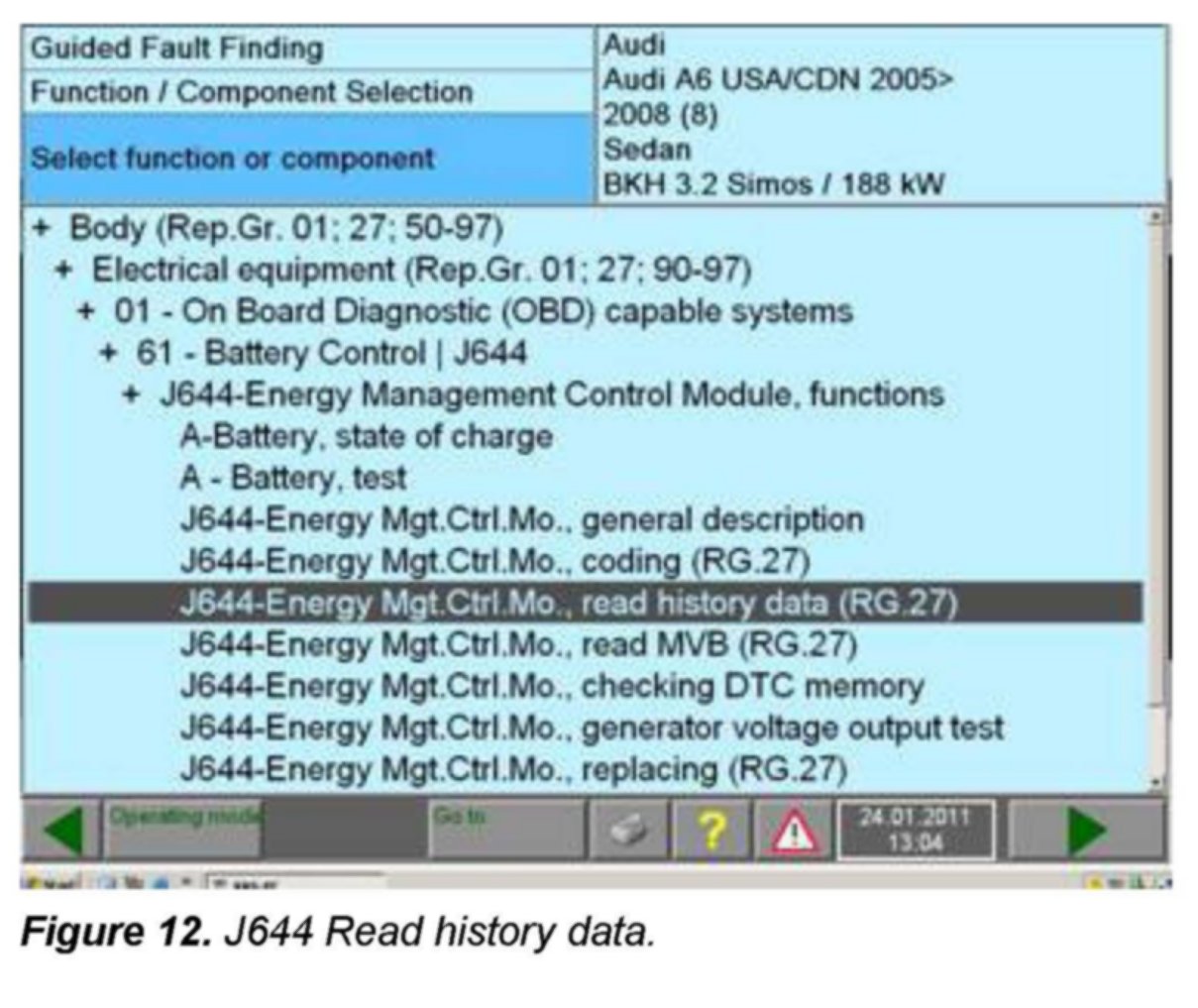Open the Operating mode button
Screen dimensions: 1198x1008
(183, 829)
